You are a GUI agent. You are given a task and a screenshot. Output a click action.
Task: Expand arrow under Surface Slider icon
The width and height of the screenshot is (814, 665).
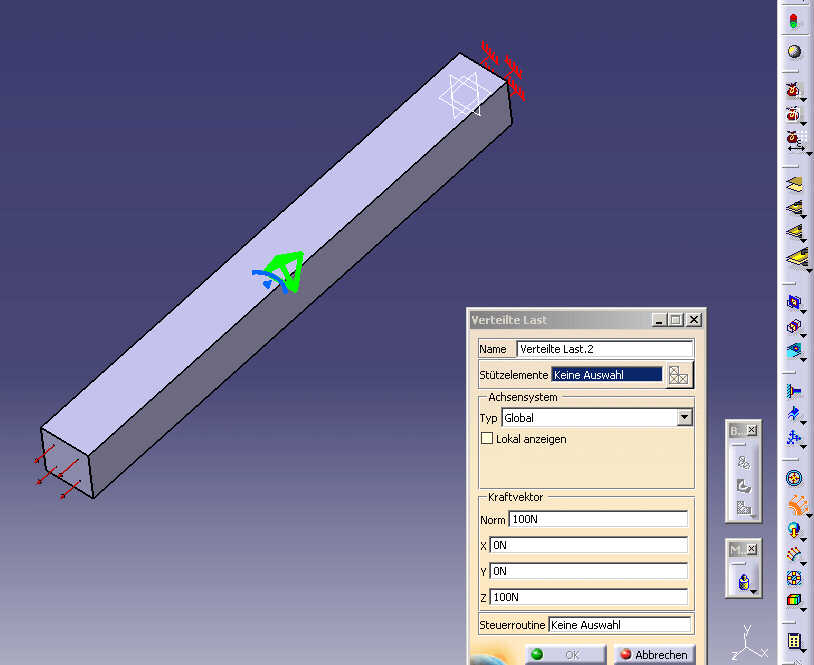pyautogui.click(x=803, y=423)
